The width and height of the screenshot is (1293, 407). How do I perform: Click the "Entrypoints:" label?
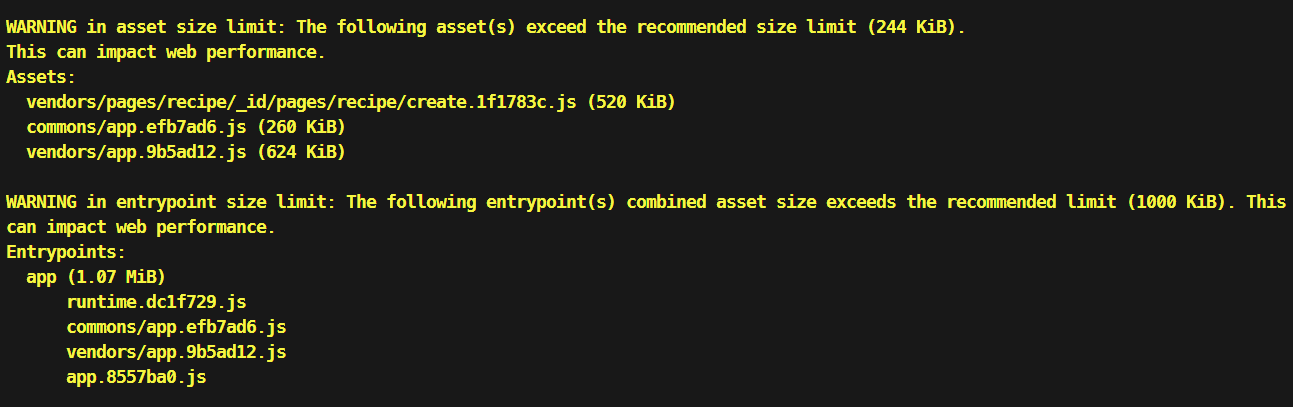[66, 252]
